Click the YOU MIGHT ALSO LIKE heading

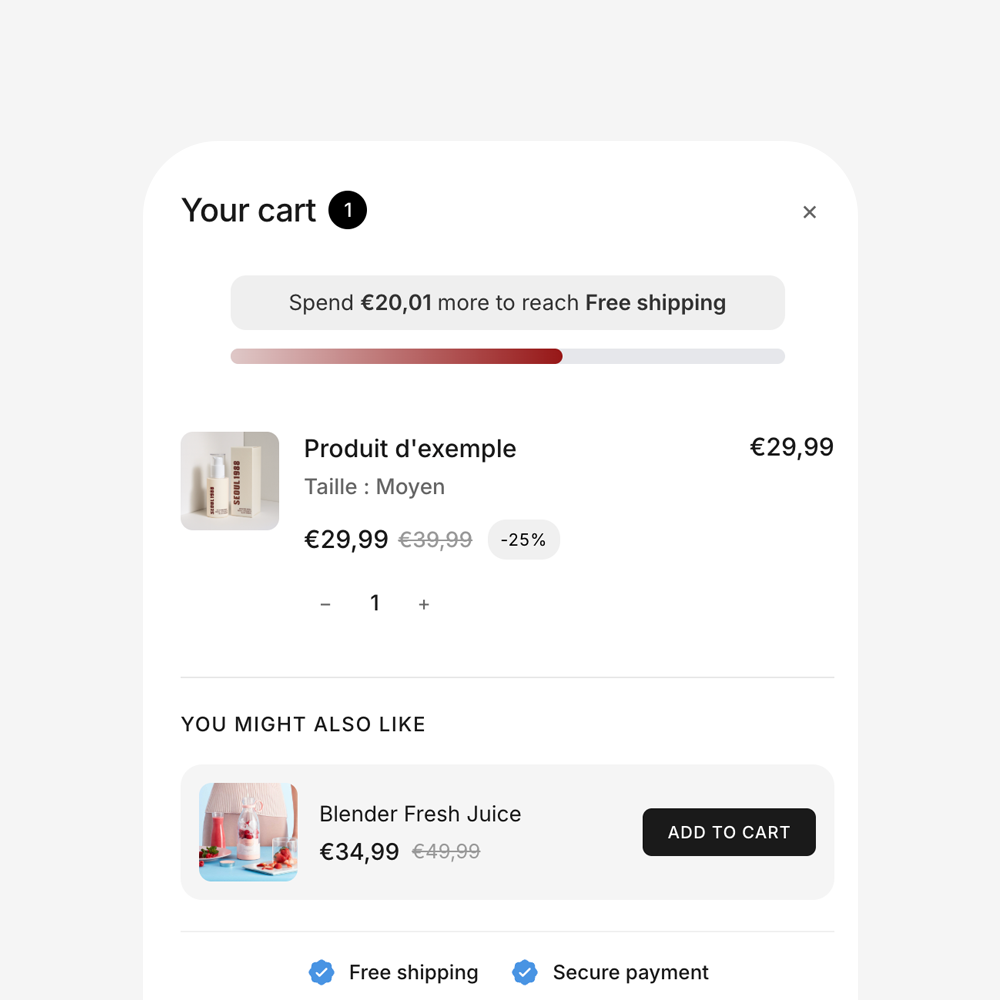click(303, 724)
